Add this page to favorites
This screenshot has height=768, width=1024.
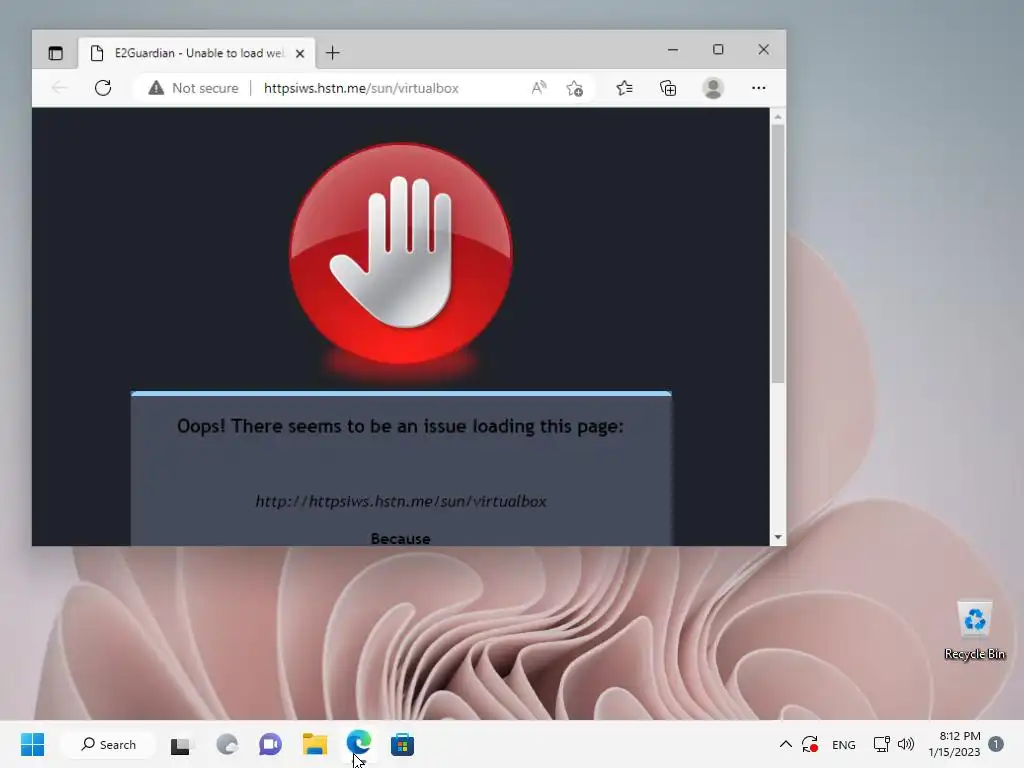(575, 88)
